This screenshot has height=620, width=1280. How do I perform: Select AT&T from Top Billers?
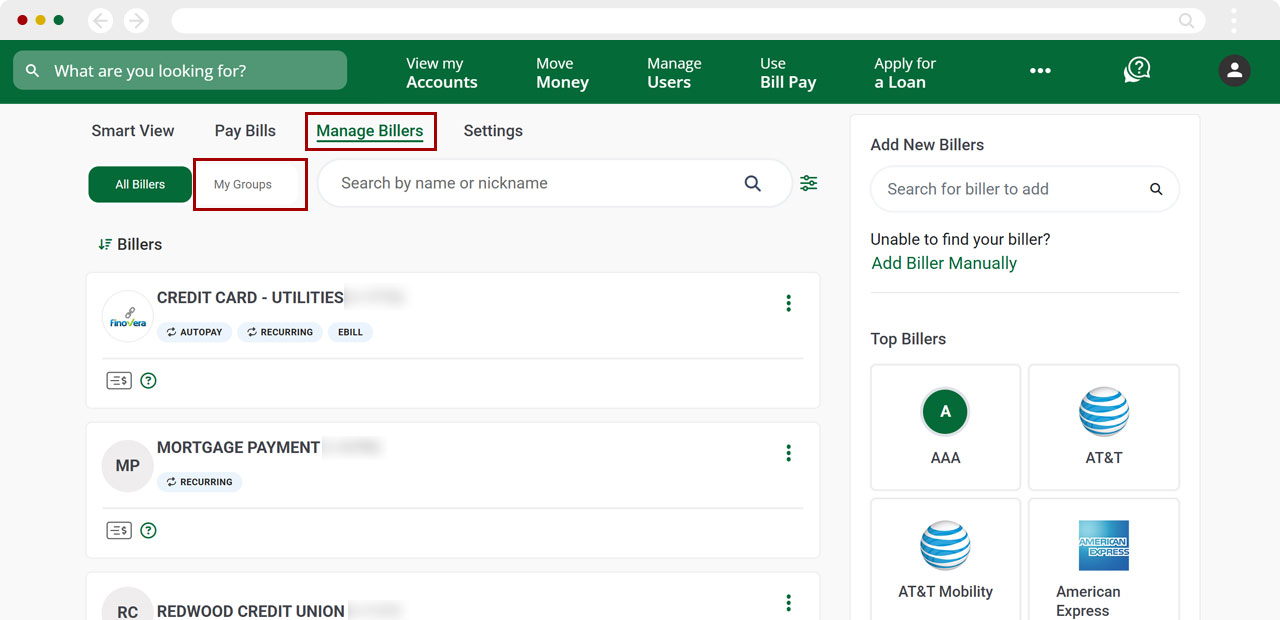1103,427
